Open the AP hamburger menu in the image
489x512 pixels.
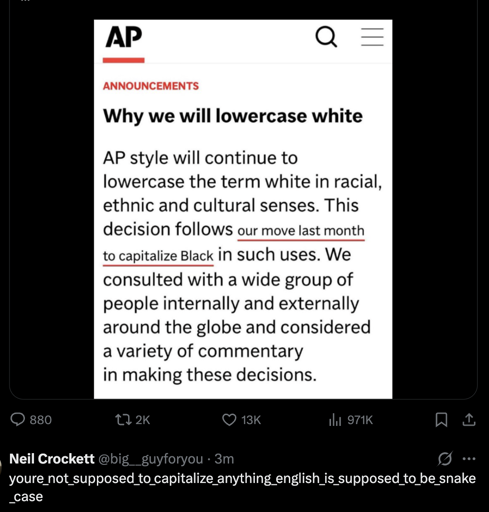pos(372,37)
